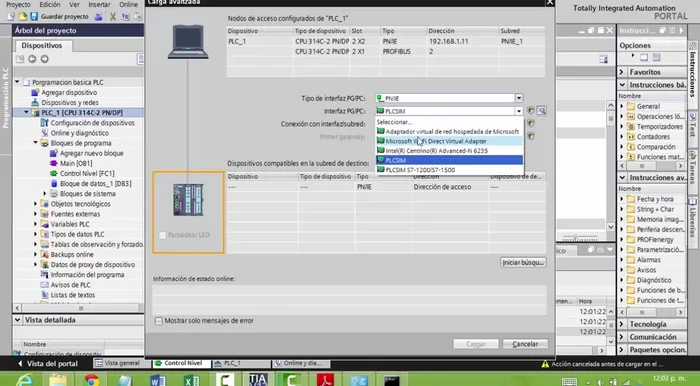
Task: Click the warning icon in status bar
Action: pyautogui.click(x=545, y=364)
